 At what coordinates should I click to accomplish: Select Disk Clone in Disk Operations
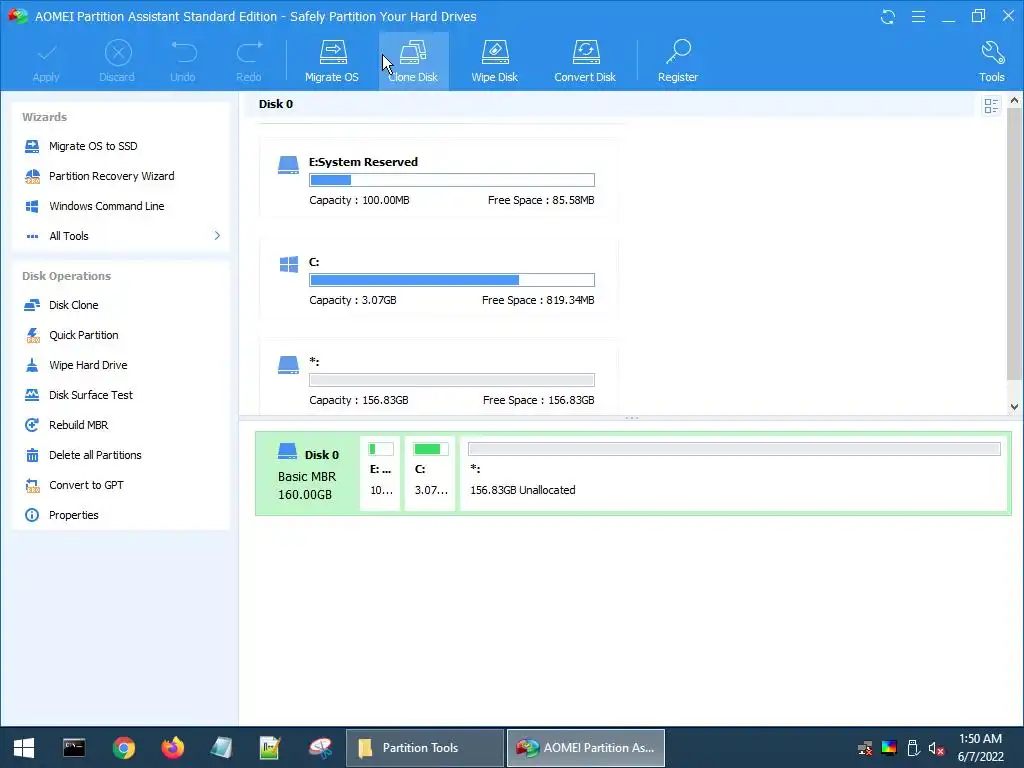(x=73, y=305)
